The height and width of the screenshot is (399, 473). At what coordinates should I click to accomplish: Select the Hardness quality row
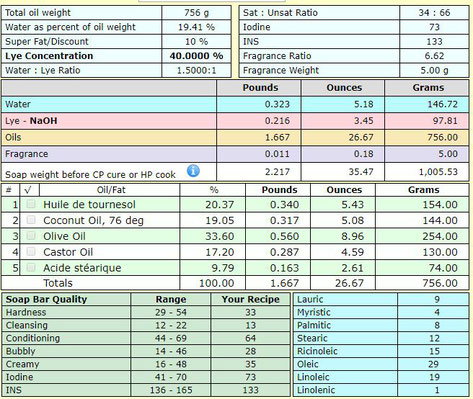146,312
